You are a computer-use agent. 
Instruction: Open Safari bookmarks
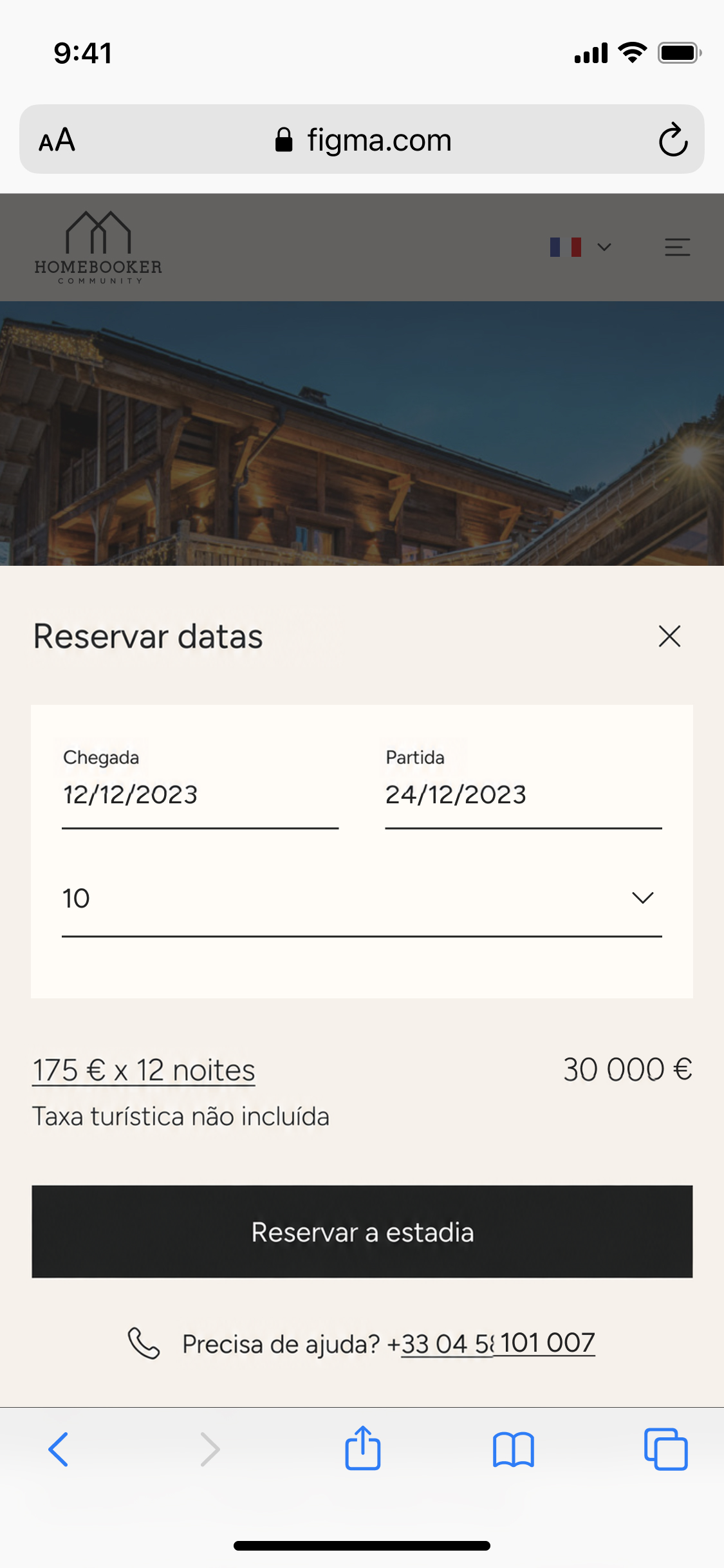pyautogui.click(x=514, y=1450)
